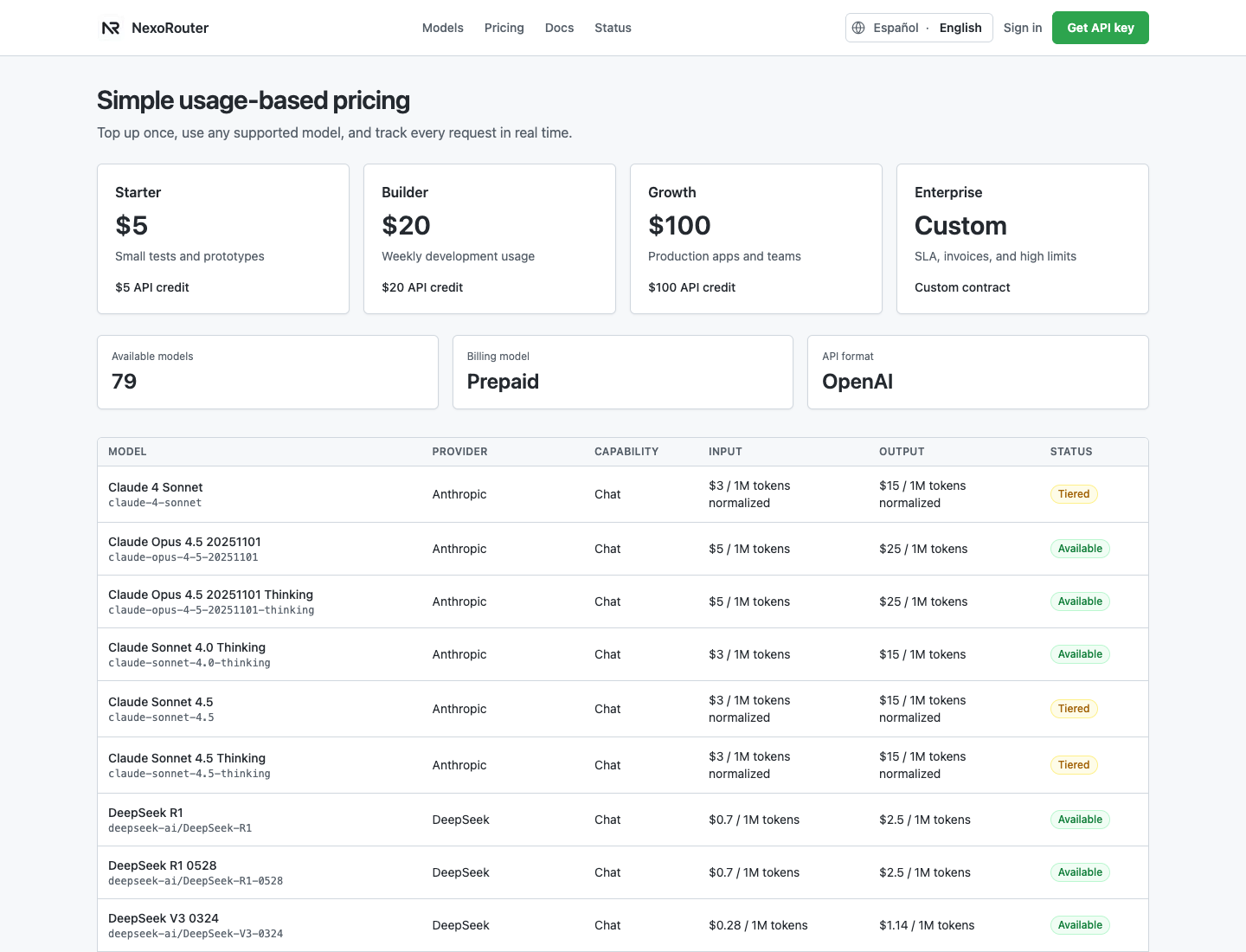The width and height of the screenshot is (1246, 952).
Task: Click the Tiered badge for Claude 4 Sonnet
Action: coord(1074,494)
